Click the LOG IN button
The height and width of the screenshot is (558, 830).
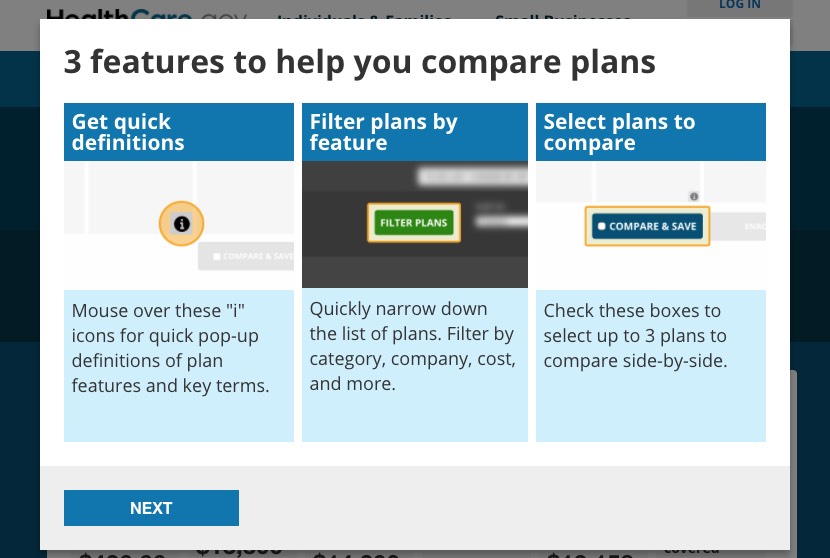(739, 6)
